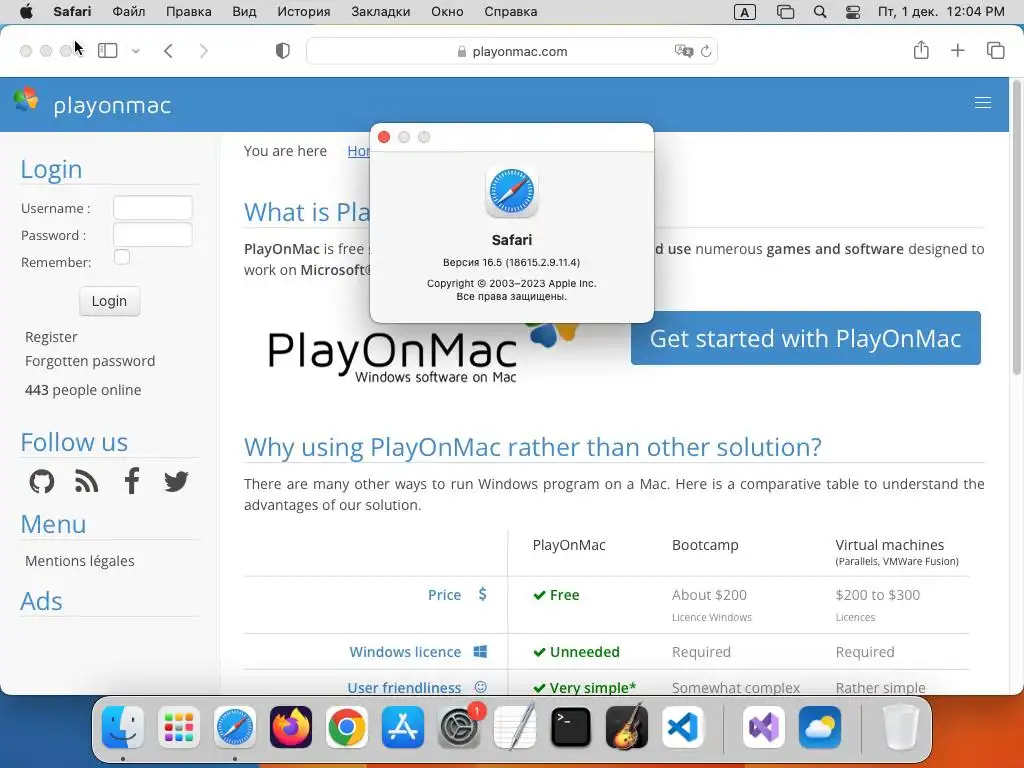Click the Safari compass icon in dialog

pyautogui.click(x=512, y=191)
